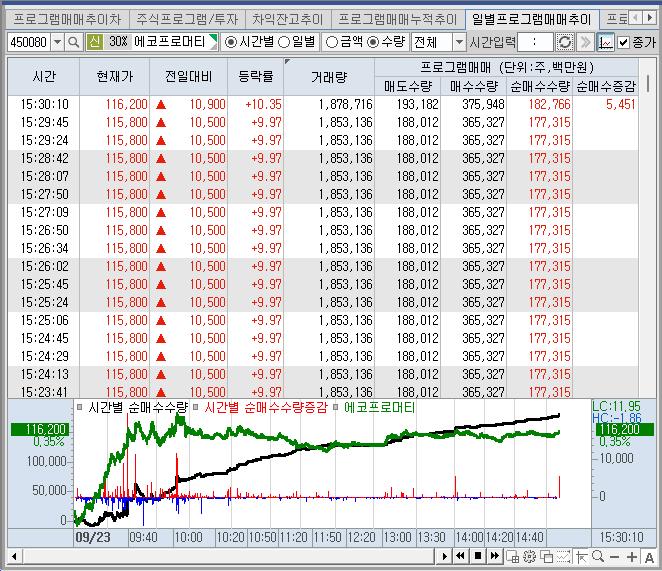662x571 pixels.
Task: Select the 일별 radio button
Action: click(x=284, y=42)
